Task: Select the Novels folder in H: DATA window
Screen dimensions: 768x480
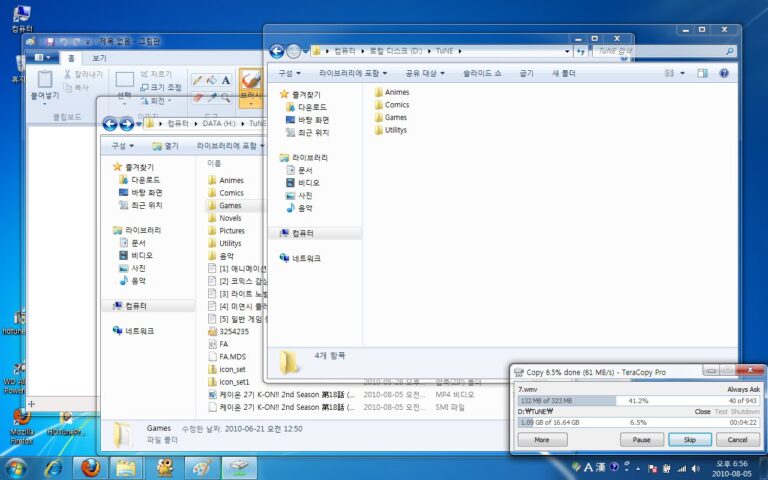Action: [225, 218]
